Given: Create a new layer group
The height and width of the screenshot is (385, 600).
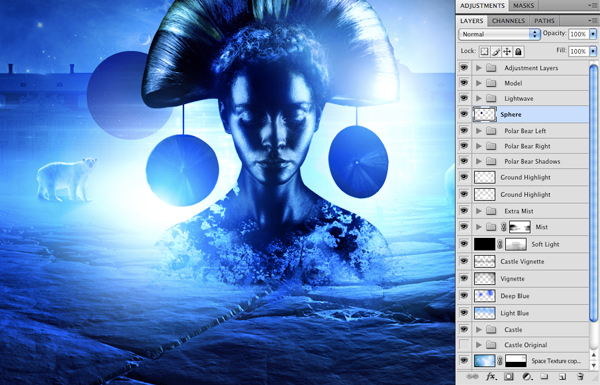Looking at the screenshot, I should click(x=544, y=377).
